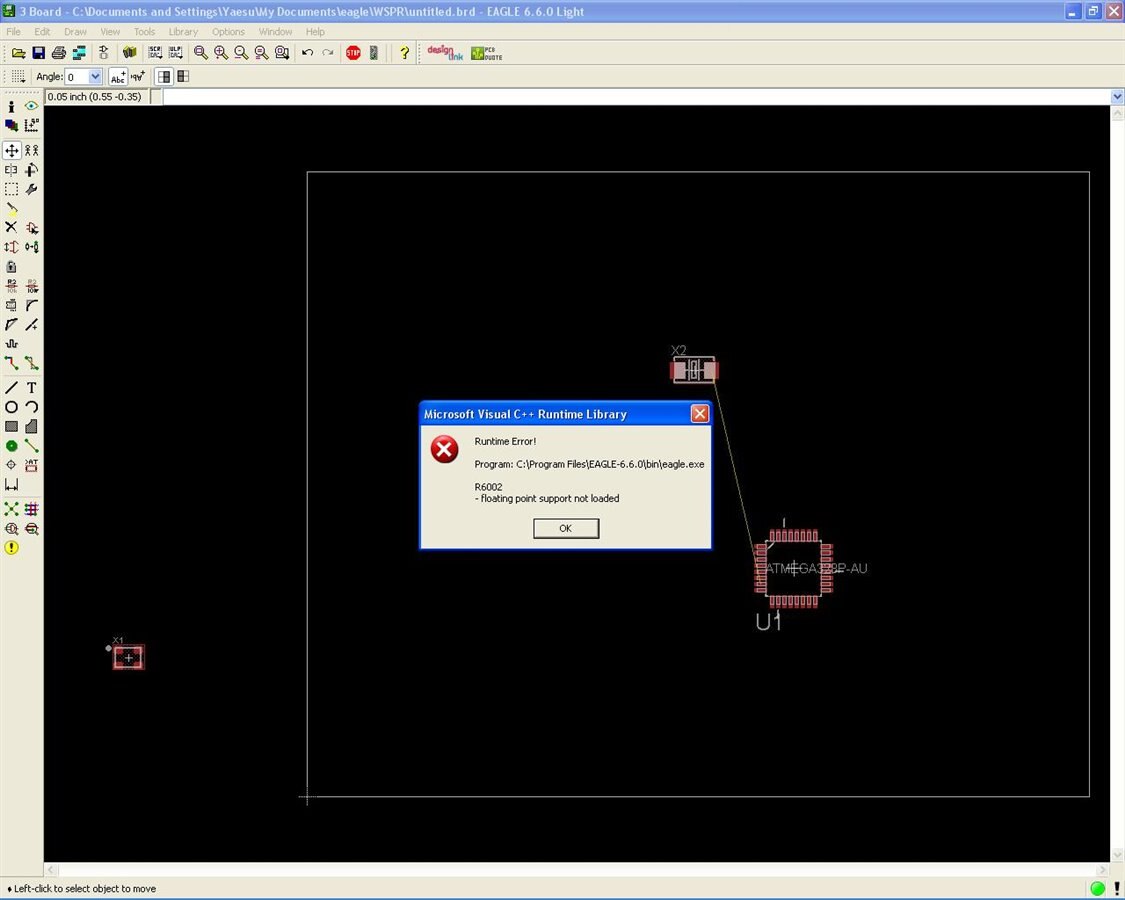Open the Edit menu
This screenshot has width=1125, height=900.
pos(42,32)
